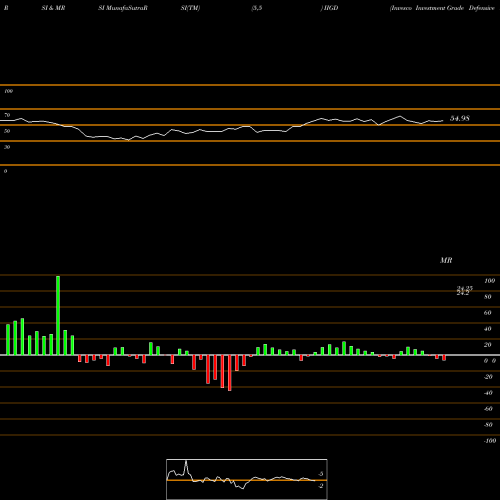Image resolution: width=500 pixels, height=500 pixels.
Task: Click the RSI value label 54.98
Action: pos(460,118)
